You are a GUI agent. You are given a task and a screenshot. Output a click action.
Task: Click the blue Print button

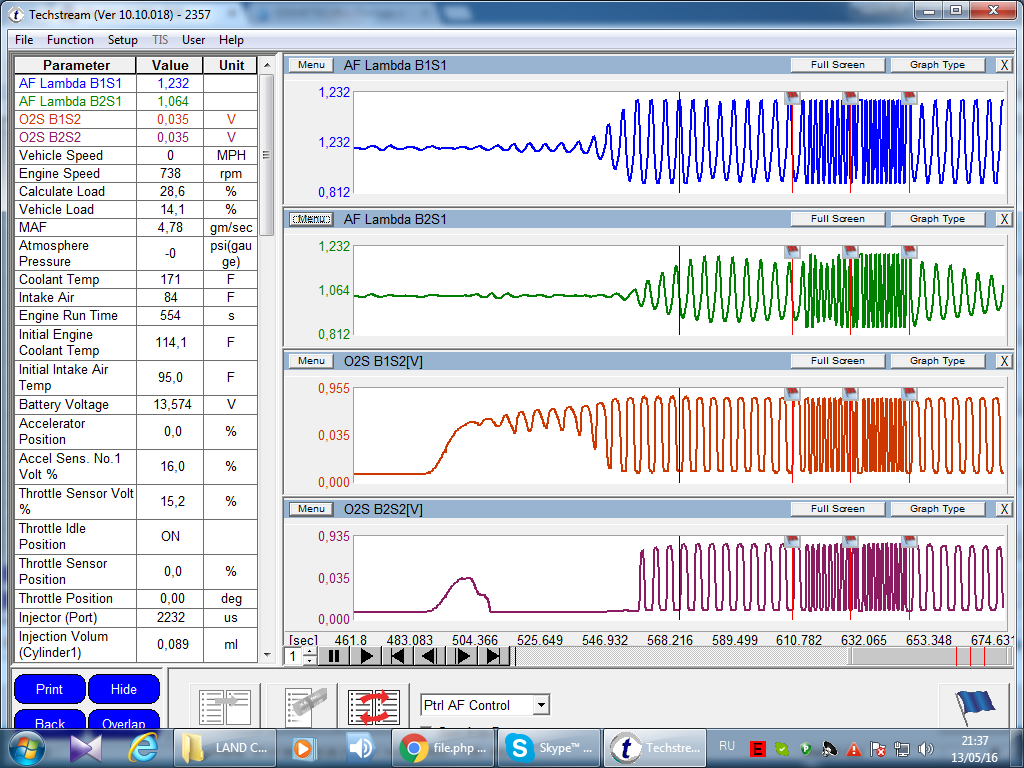(x=49, y=689)
